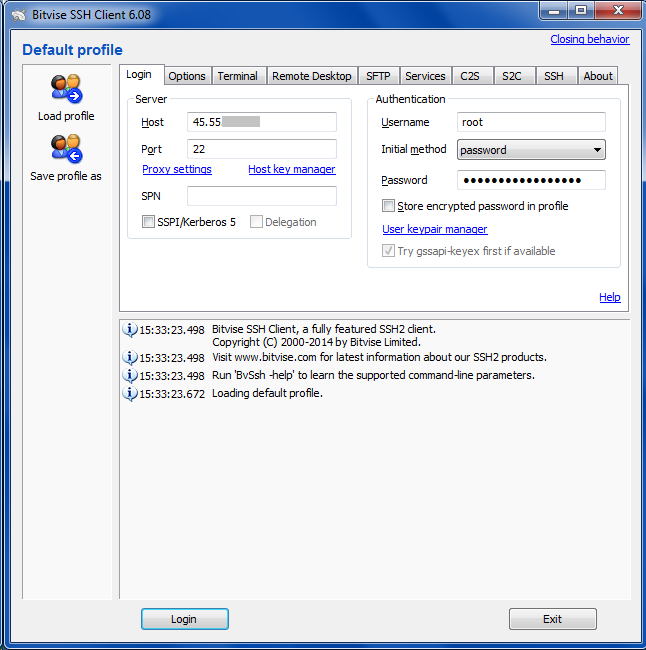Click info icon beside 'Run BvSsh -help' log
The image size is (646, 650).
[x=130, y=376]
